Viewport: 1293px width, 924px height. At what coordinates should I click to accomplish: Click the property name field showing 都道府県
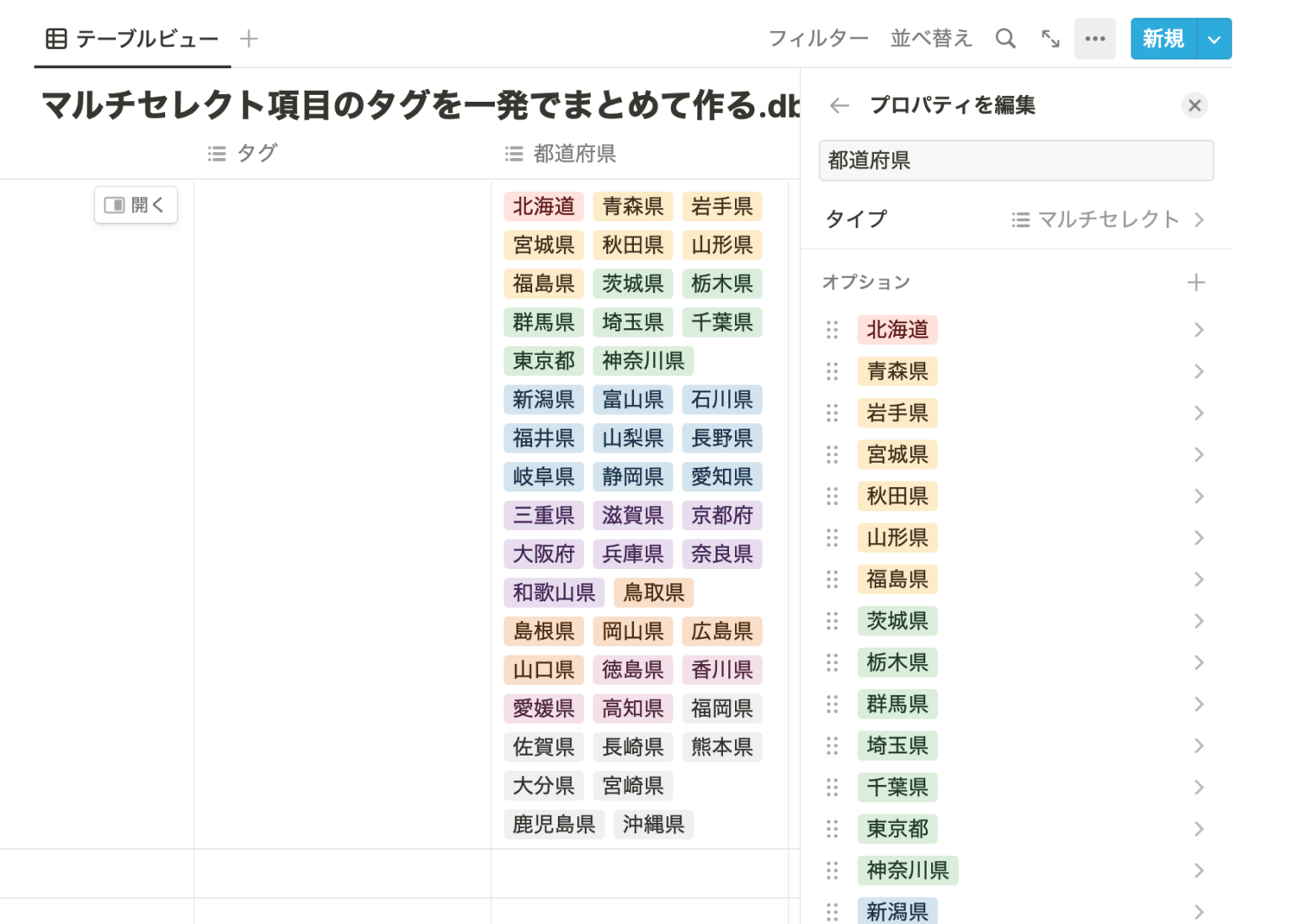pos(1015,160)
